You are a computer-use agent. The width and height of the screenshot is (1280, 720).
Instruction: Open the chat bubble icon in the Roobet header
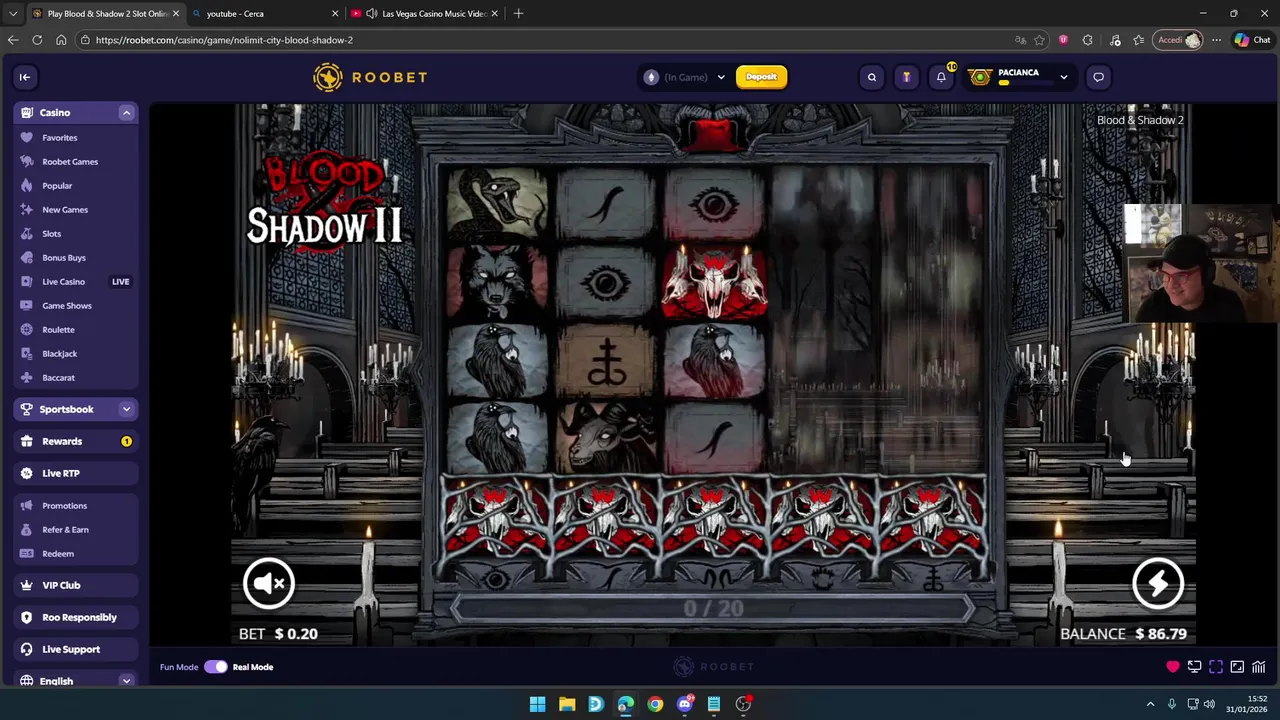[1098, 77]
